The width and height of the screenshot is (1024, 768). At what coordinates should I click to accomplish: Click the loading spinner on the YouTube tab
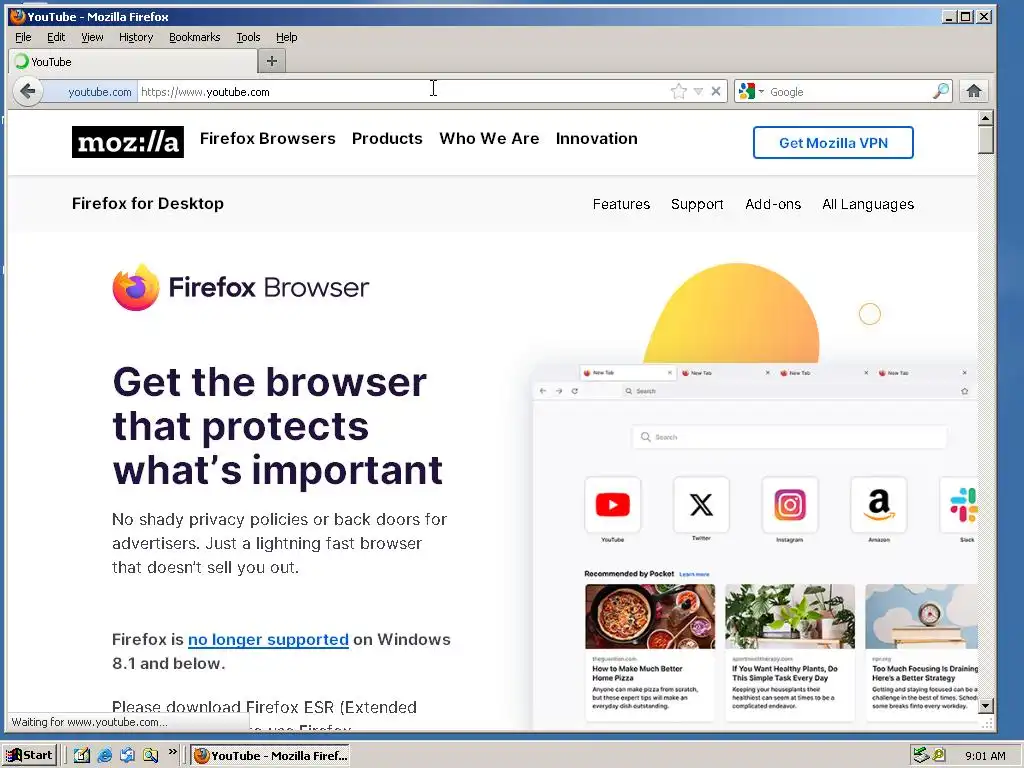coord(22,61)
